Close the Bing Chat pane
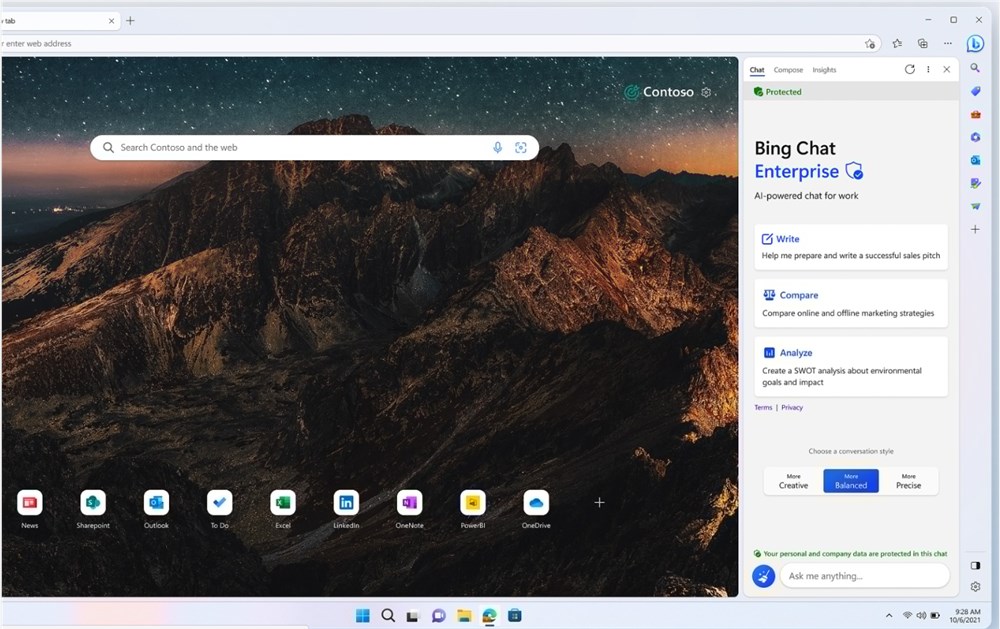This screenshot has width=1000, height=629. coord(946,70)
